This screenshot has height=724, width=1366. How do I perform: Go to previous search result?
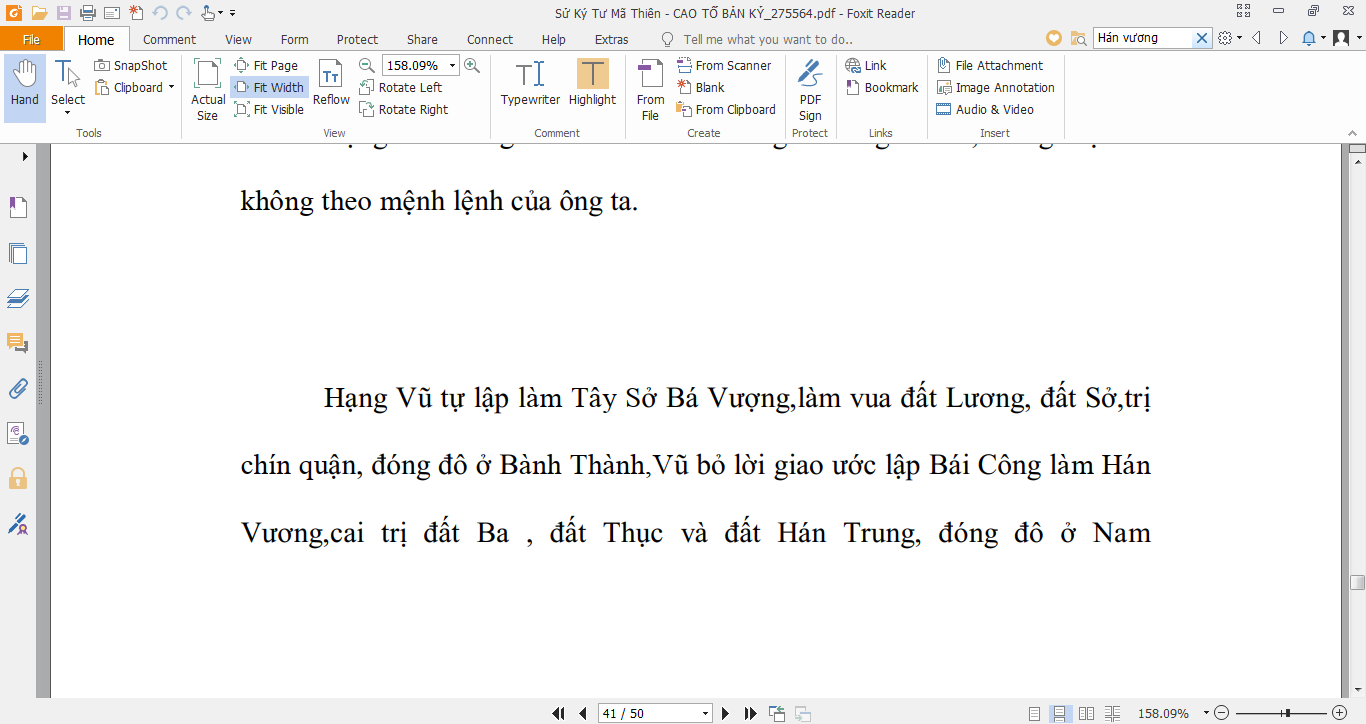pyautogui.click(x=1256, y=38)
